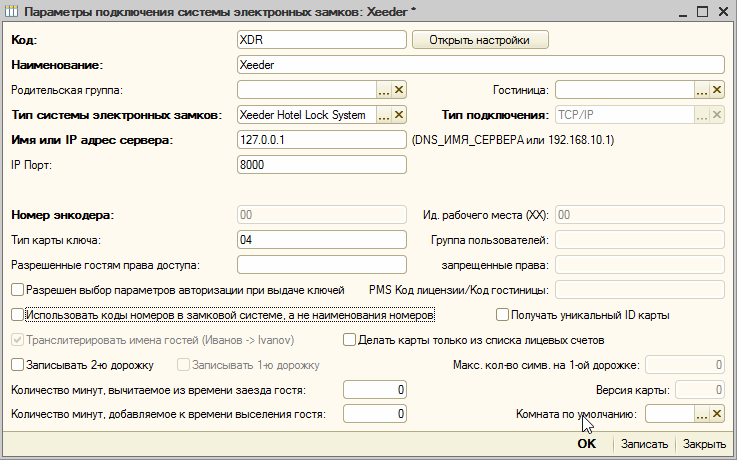The image size is (737, 460).
Task: Close the window using title bar X
Action: (723, 12)
